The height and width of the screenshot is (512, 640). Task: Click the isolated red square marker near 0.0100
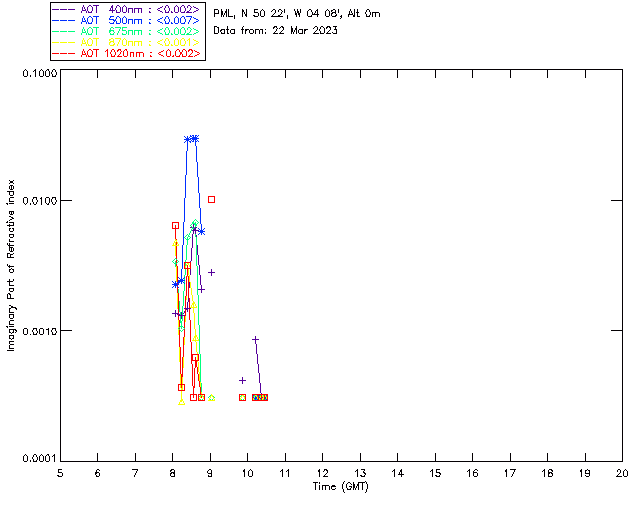211,200
